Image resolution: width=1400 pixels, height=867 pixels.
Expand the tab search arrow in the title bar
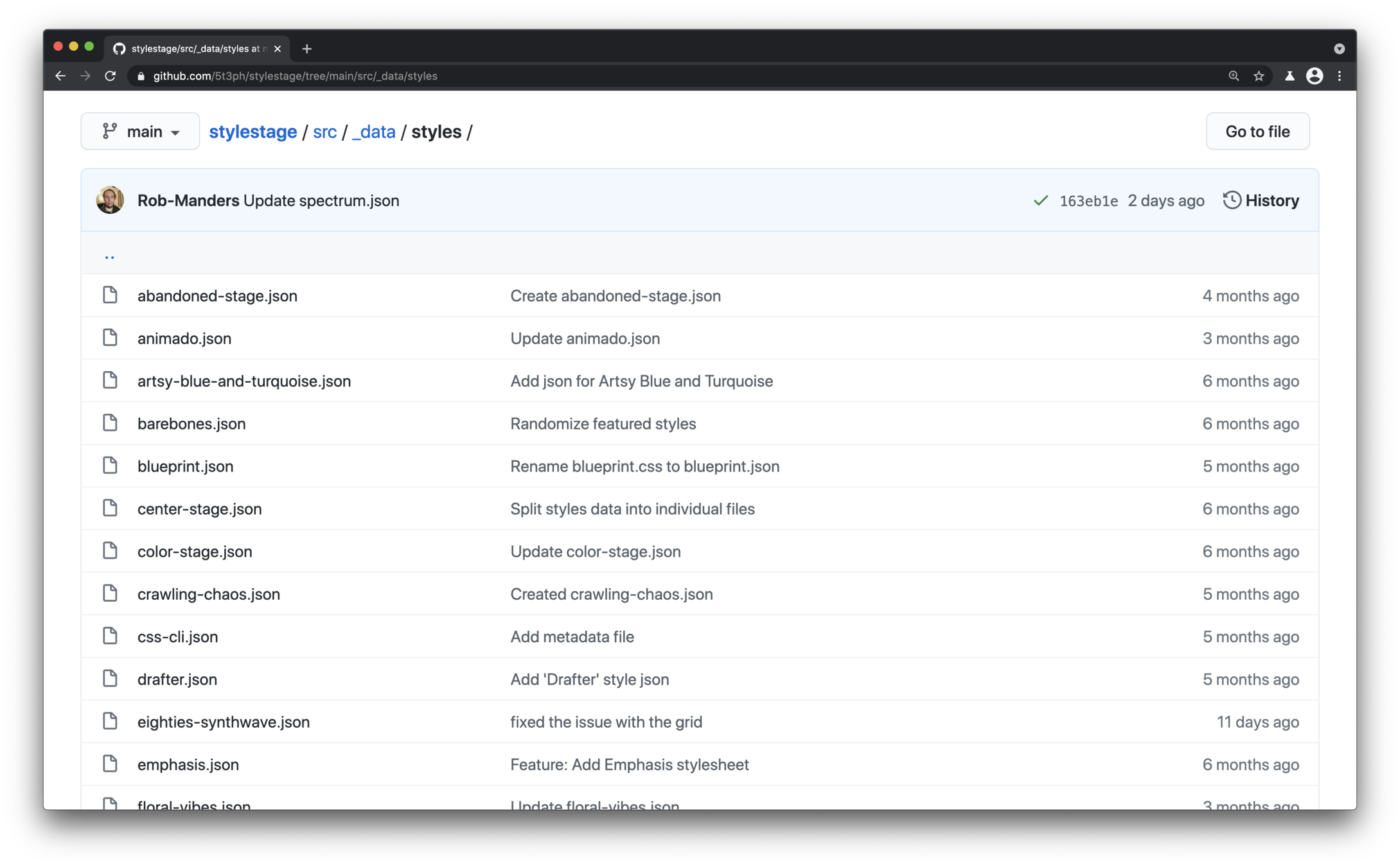click(x=1339, y=49)
